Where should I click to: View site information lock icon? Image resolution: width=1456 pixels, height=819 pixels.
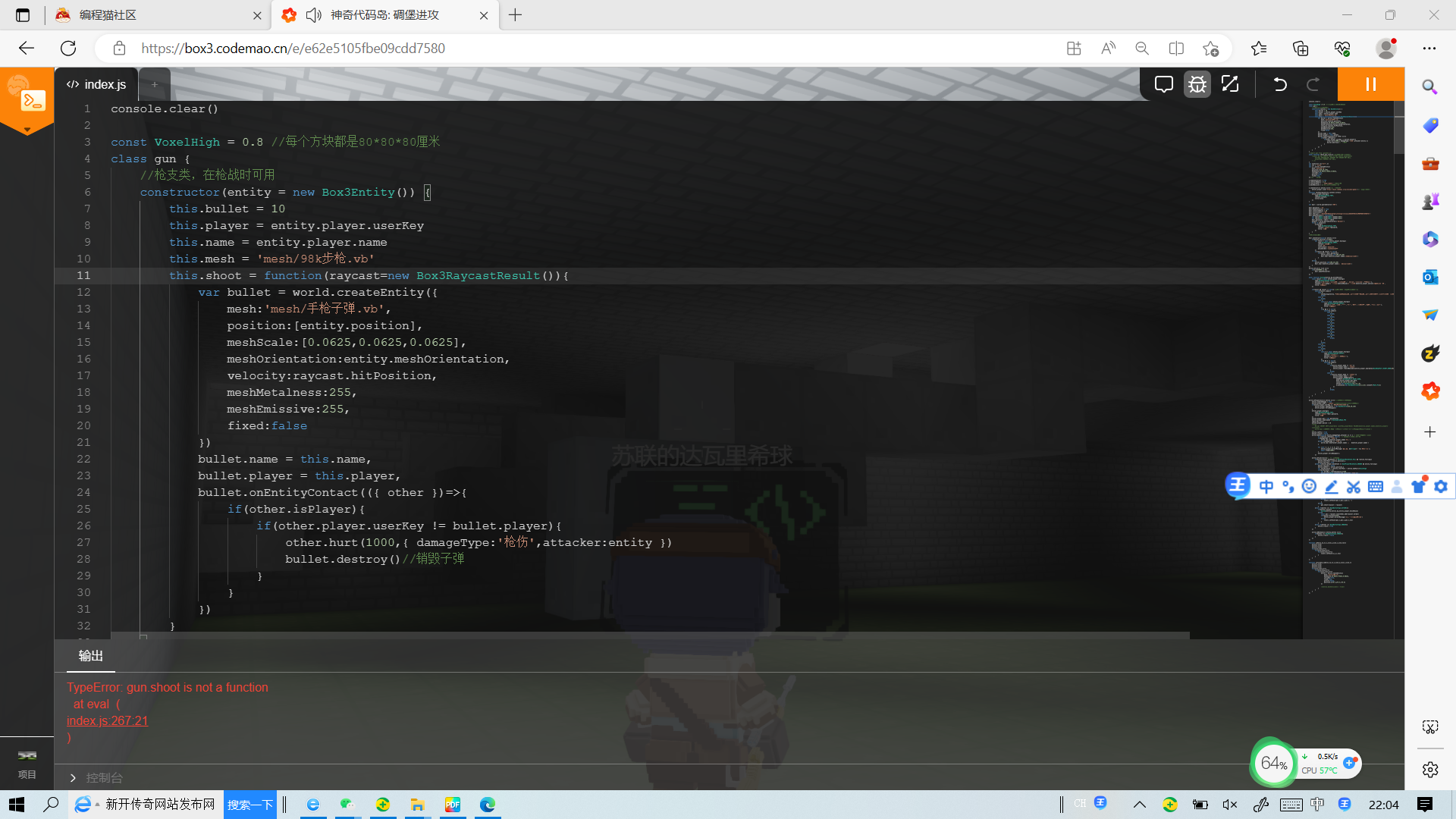pyautogui.click(x=119, y=49)
